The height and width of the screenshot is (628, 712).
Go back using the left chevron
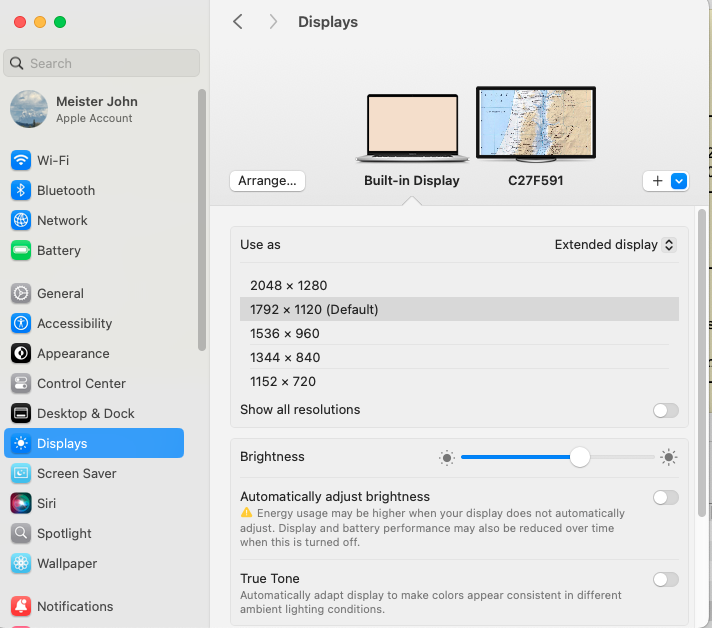238,22
